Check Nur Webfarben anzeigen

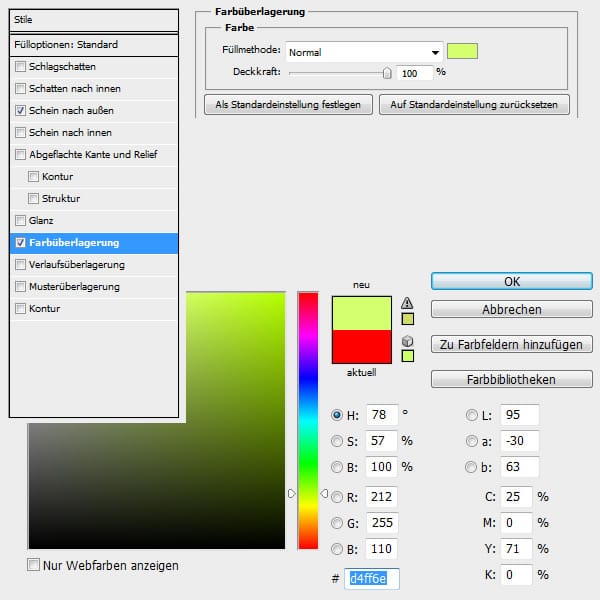pyautogui.click(x=33, y=564)
